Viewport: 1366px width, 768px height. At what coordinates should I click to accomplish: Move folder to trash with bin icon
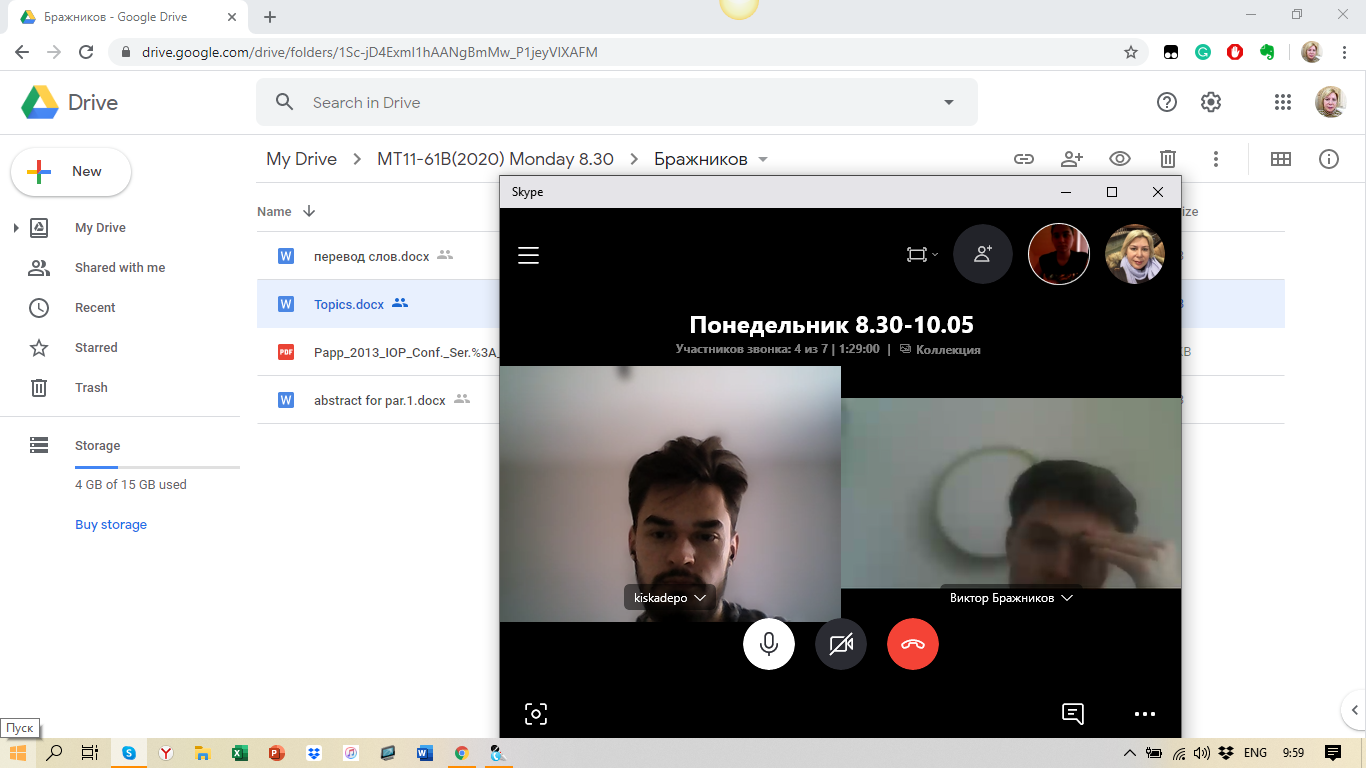[x=1167, y=159]
